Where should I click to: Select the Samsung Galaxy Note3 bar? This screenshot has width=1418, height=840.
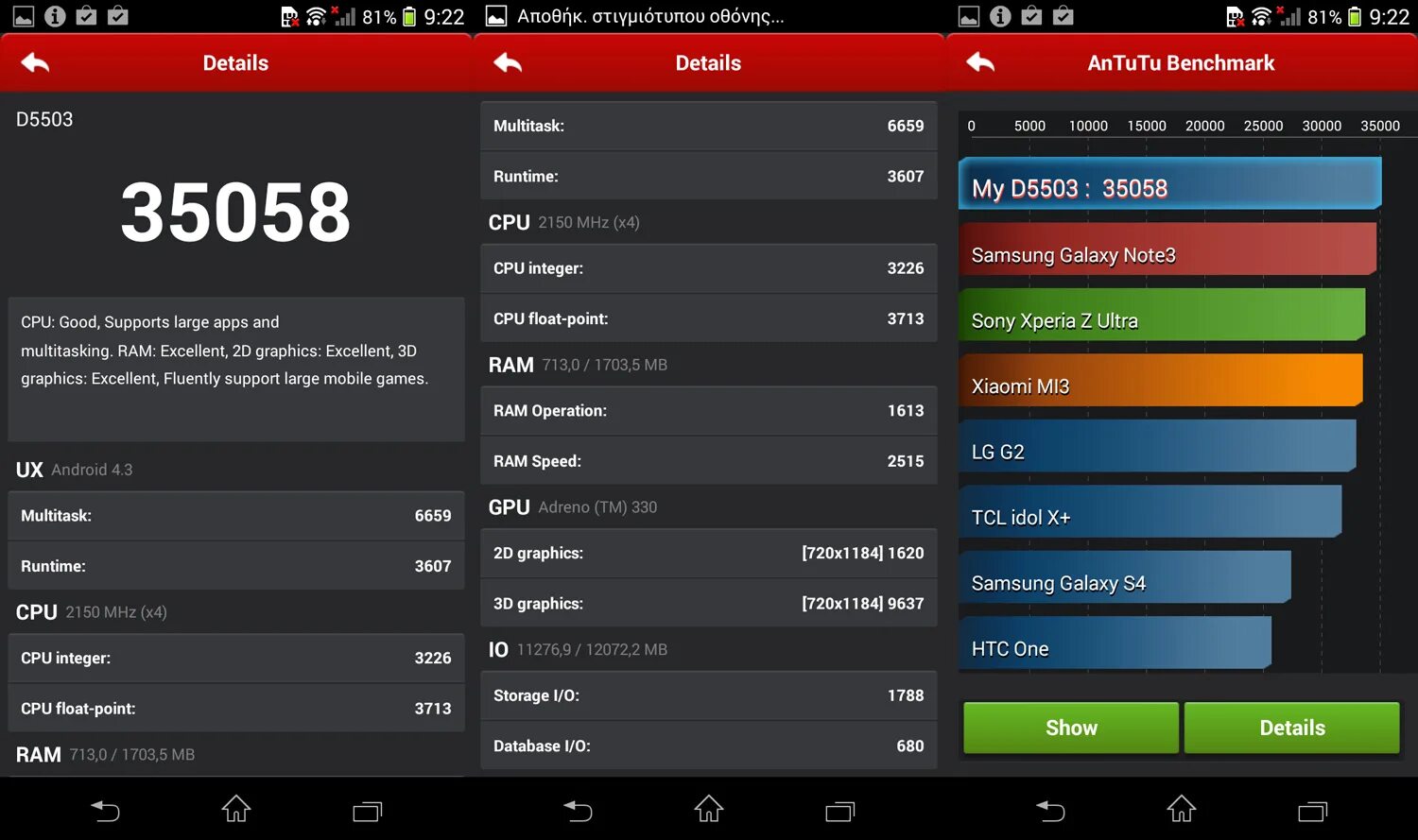(1167, 249)
